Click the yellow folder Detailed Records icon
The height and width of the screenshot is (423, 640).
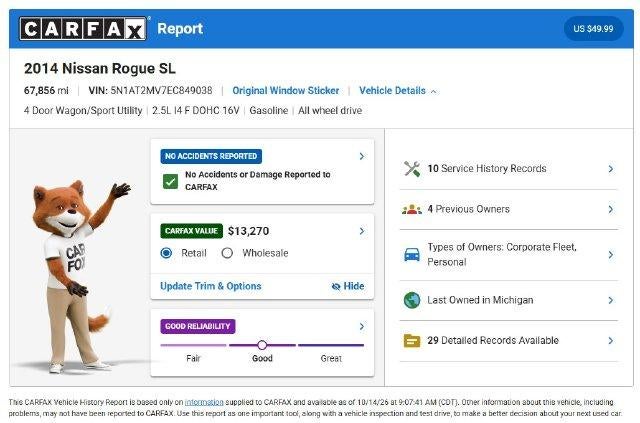point(412,341)
